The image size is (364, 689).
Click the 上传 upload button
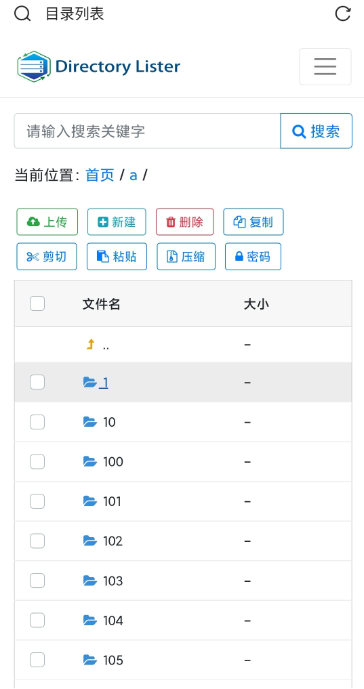coord(47,222)
